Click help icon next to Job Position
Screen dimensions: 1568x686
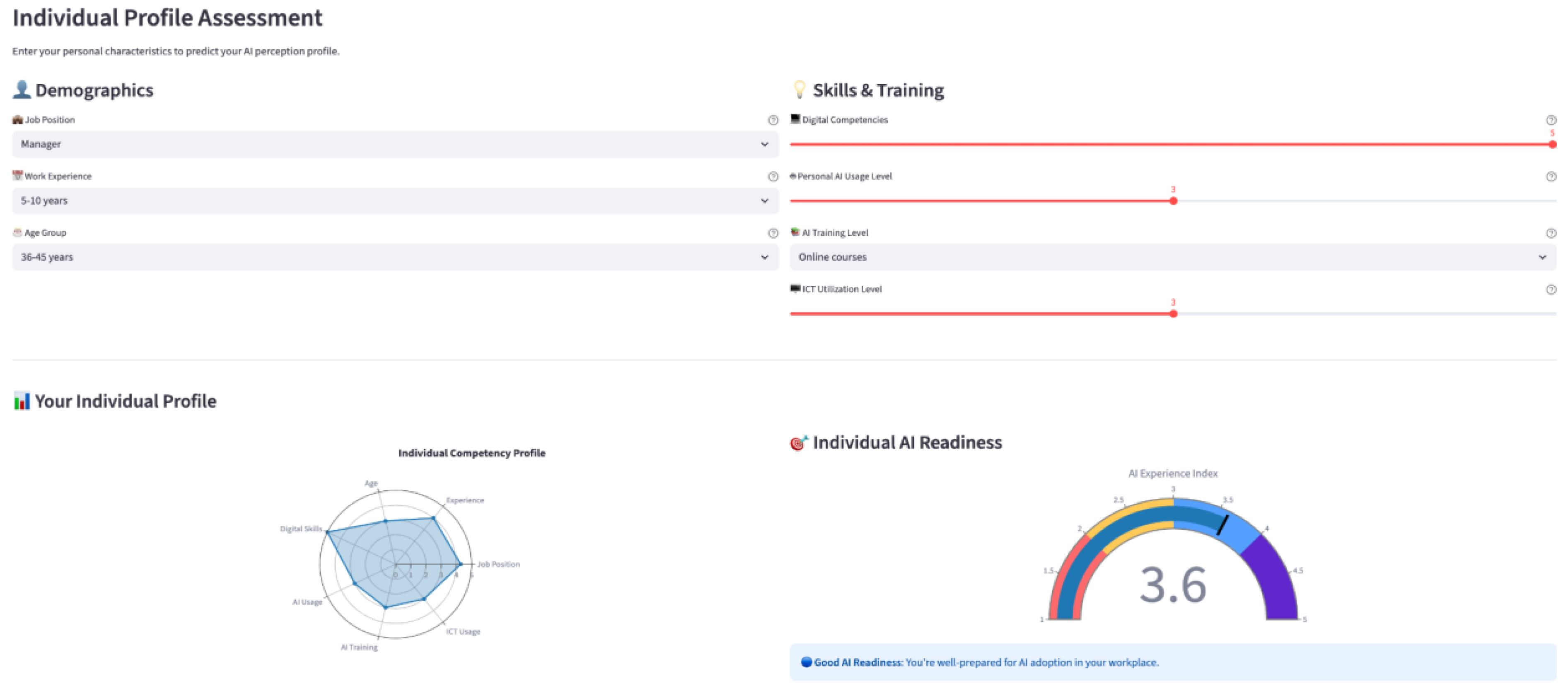773,120
